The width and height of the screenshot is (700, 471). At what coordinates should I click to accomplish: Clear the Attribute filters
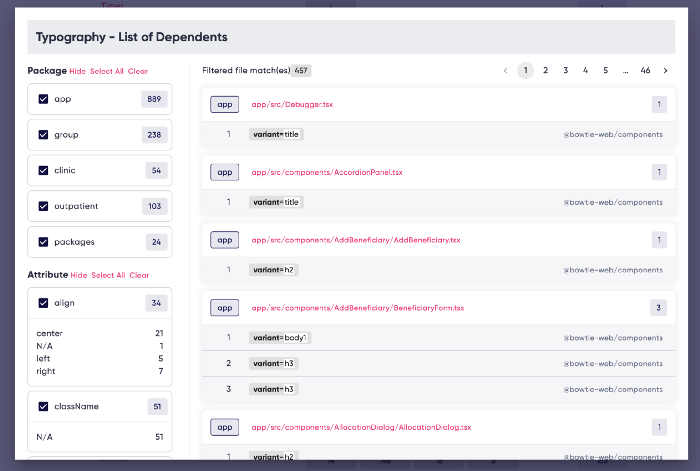pyautogui.click(x=139, y=275)
